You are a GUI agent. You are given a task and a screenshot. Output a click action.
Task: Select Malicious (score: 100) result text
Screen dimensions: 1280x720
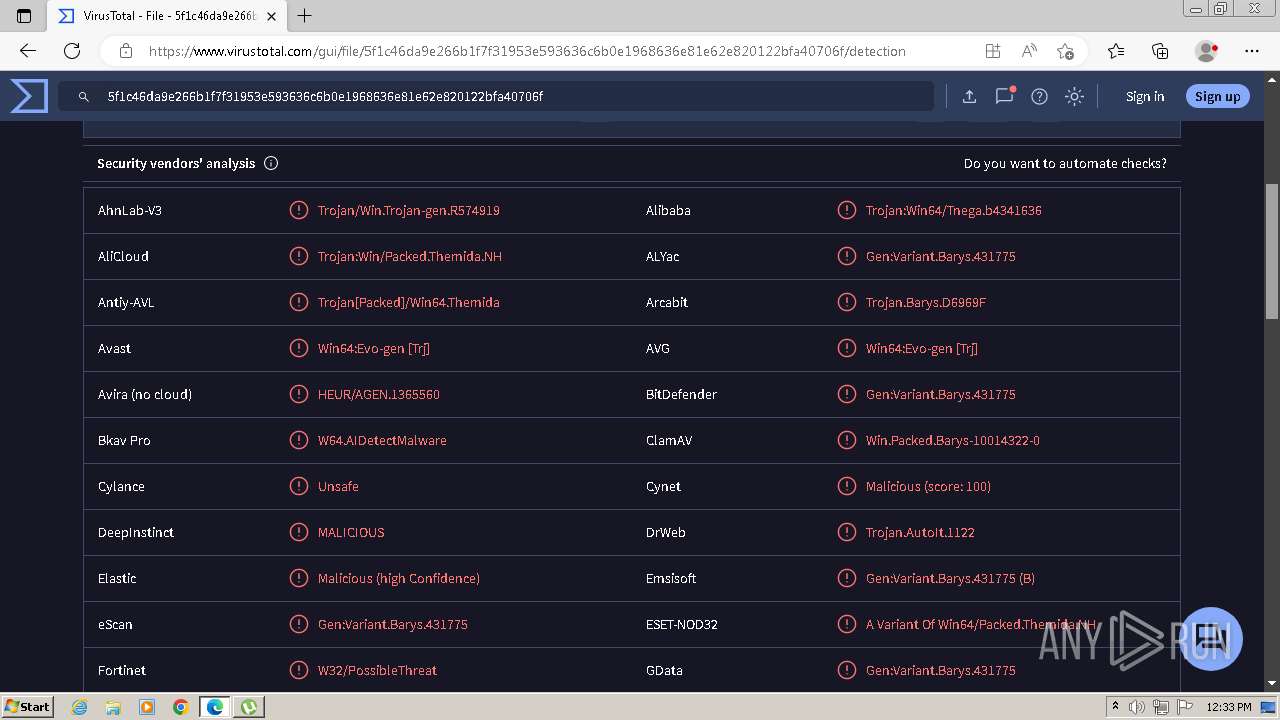pos(928,486)
